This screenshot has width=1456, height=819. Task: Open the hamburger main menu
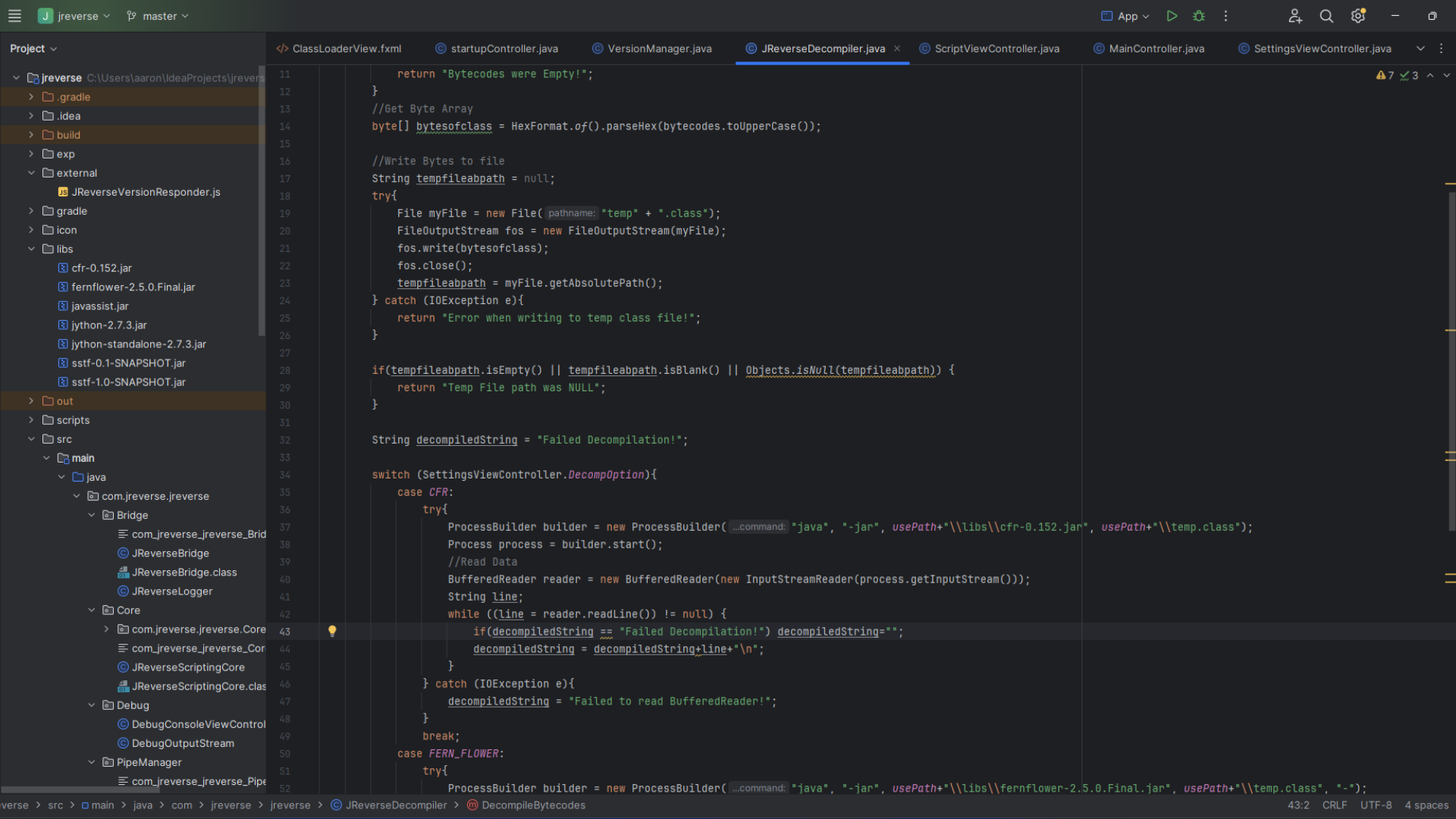point(14,16)
